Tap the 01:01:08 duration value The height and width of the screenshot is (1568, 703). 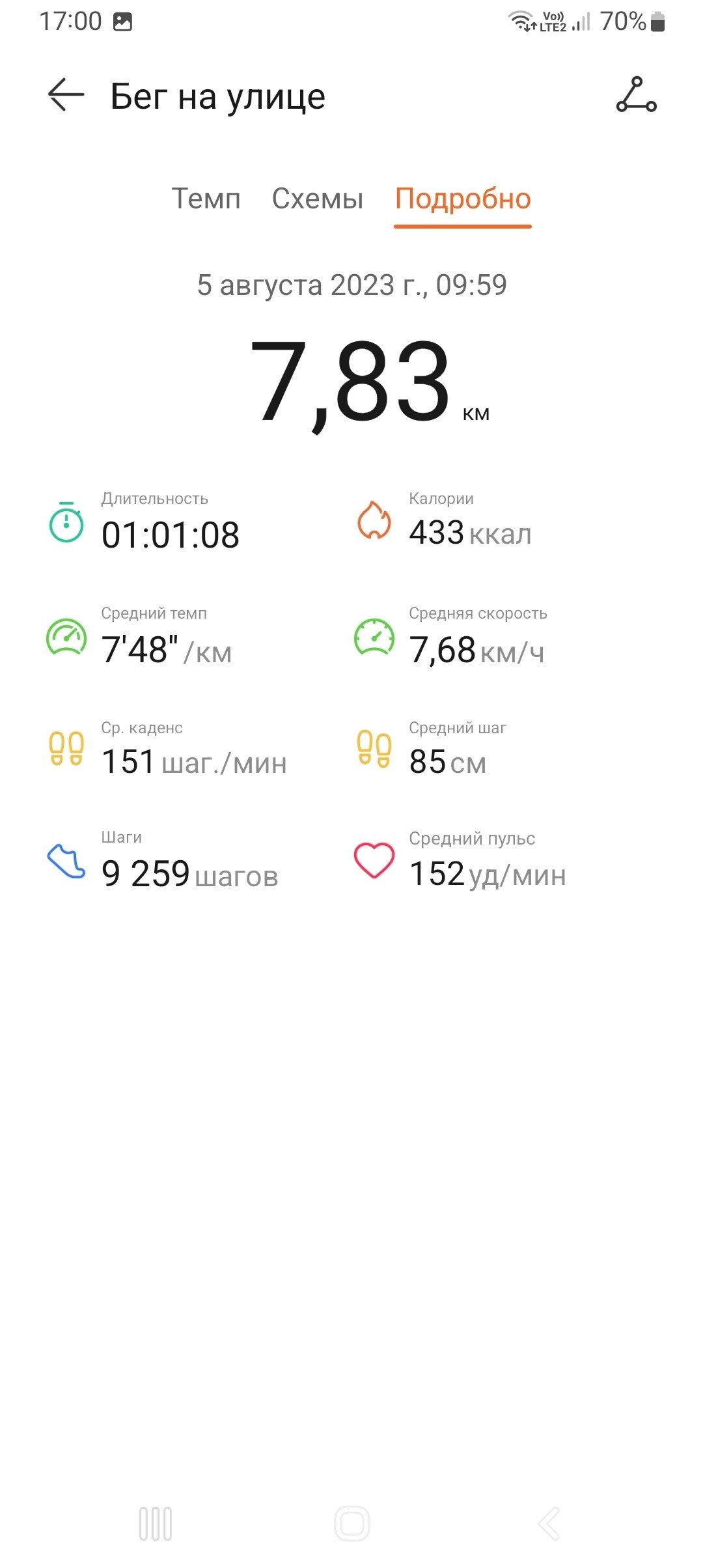(171, 535)
